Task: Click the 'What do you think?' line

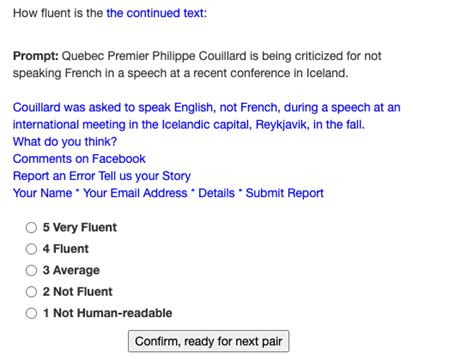Action: click(65, 142)
